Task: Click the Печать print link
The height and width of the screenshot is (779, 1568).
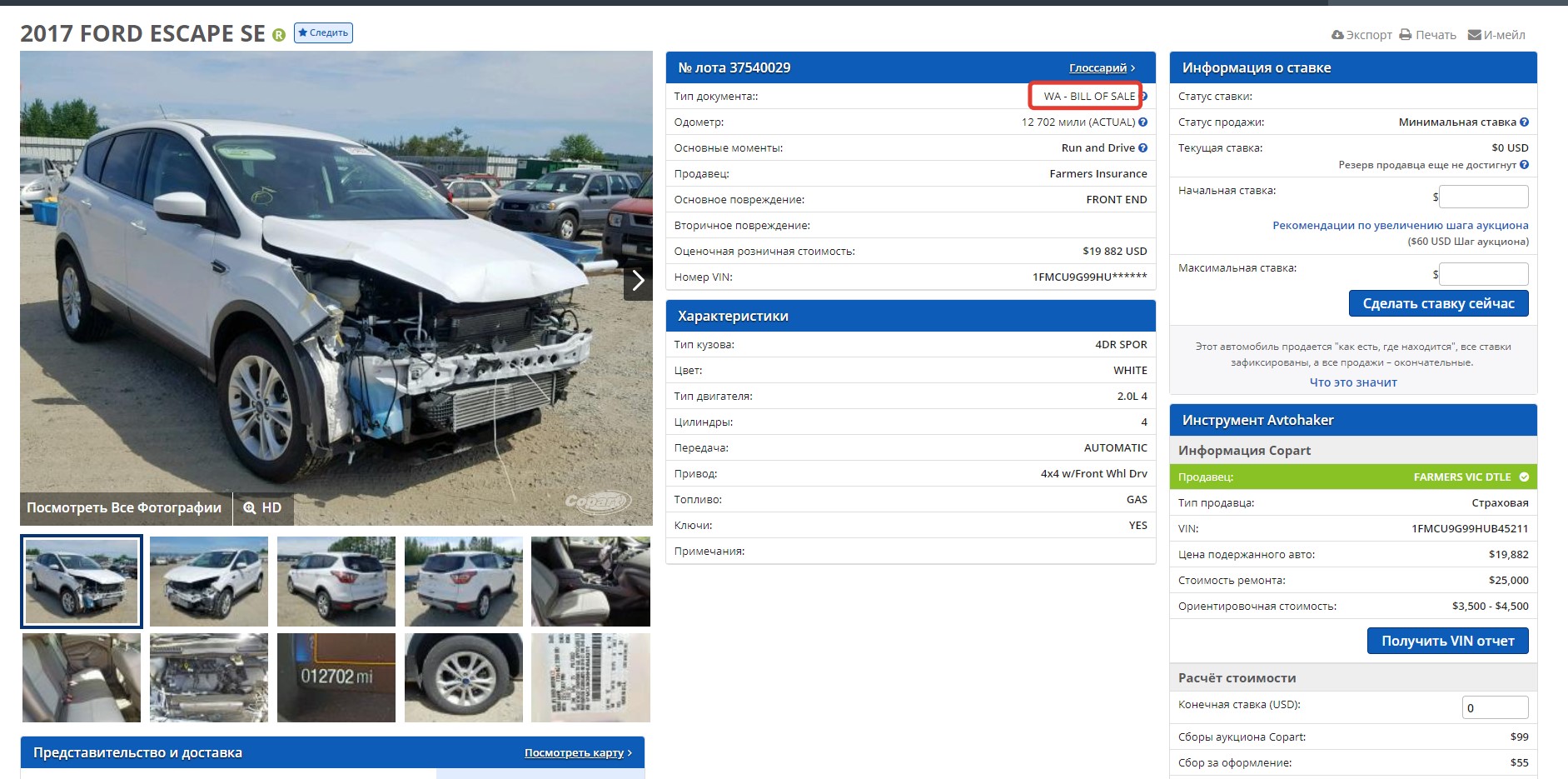Action: pos(1427,35)
